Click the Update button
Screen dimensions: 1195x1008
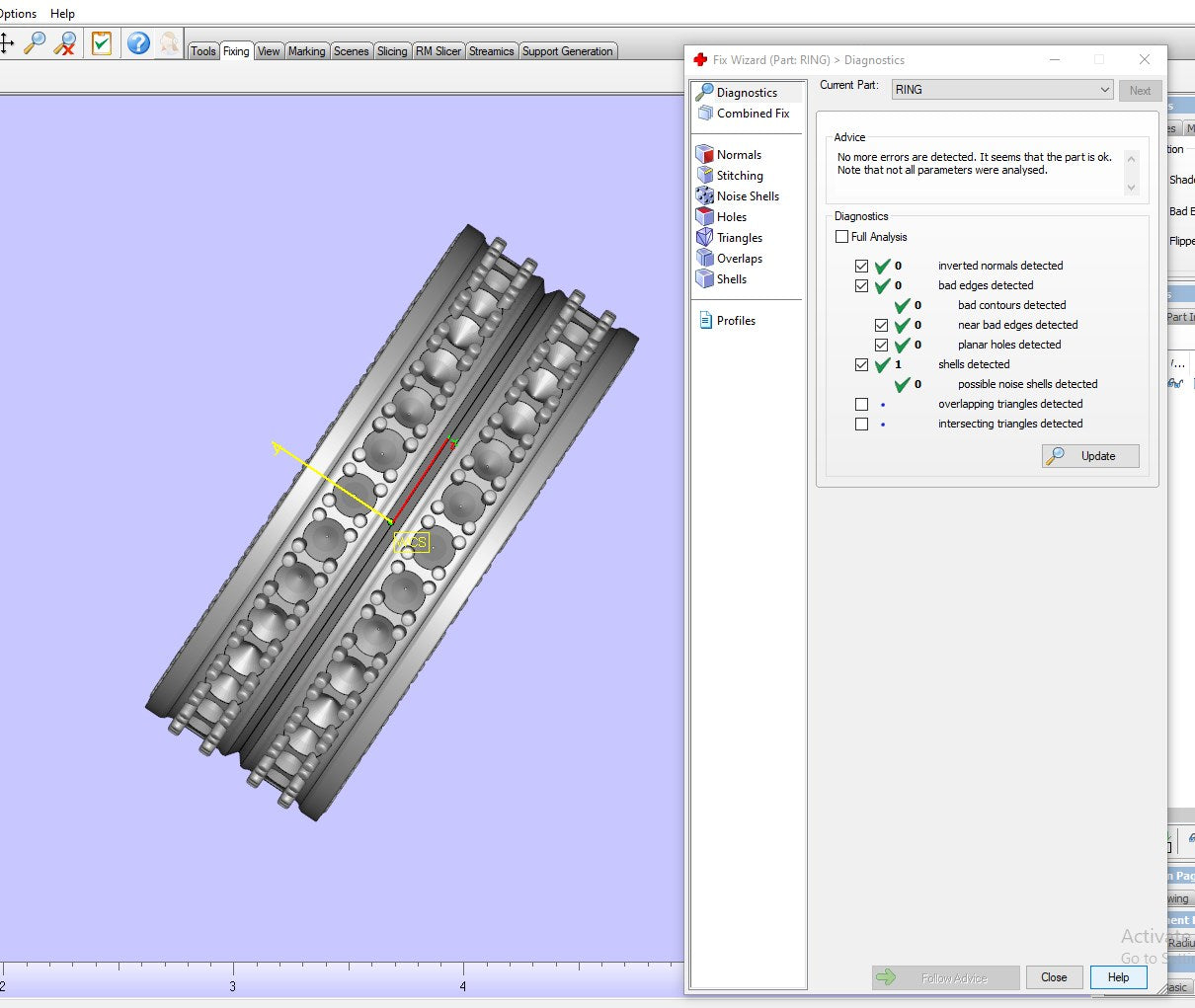coord(1090,456)
